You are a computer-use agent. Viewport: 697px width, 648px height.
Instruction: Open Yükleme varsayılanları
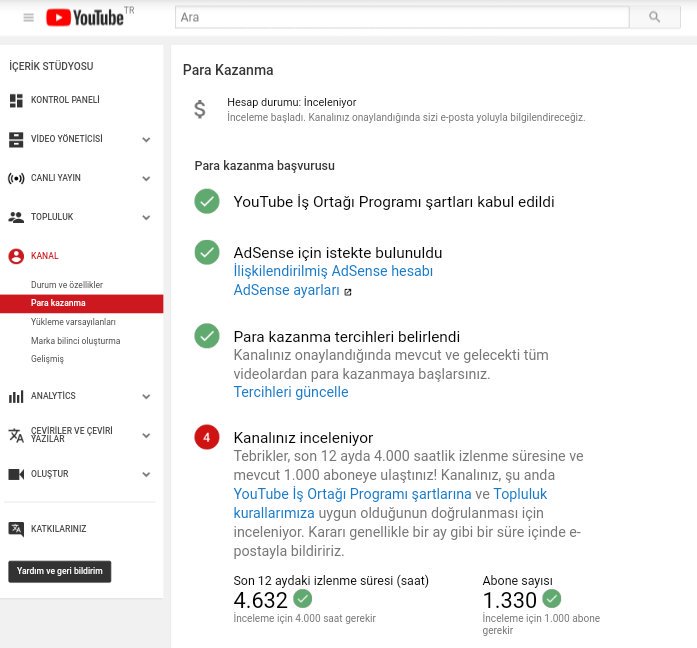(73, 322)
